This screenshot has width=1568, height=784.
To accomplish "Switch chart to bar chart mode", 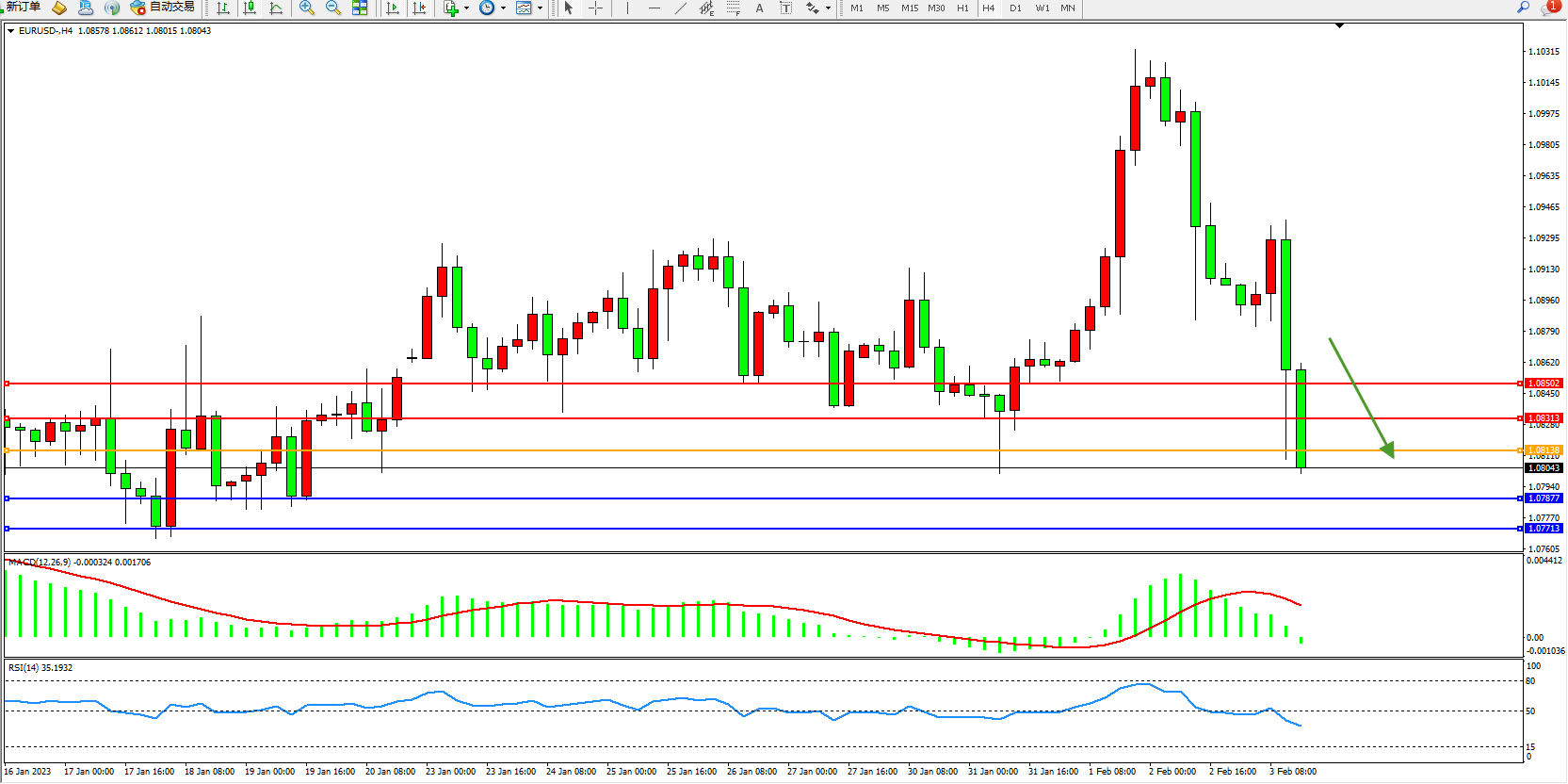I will (x=223, y=8).
